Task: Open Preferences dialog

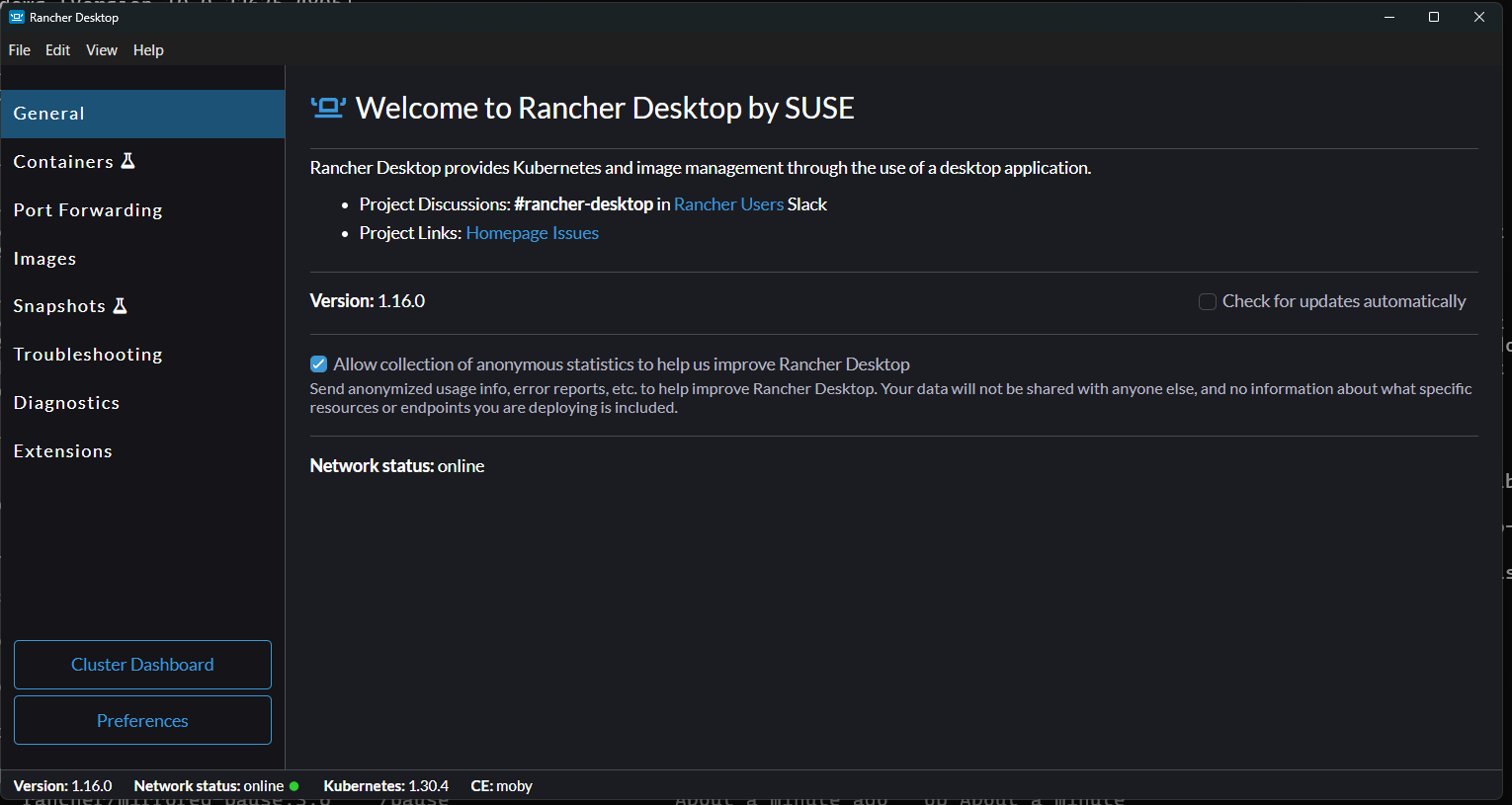Action: coord(142,721)
